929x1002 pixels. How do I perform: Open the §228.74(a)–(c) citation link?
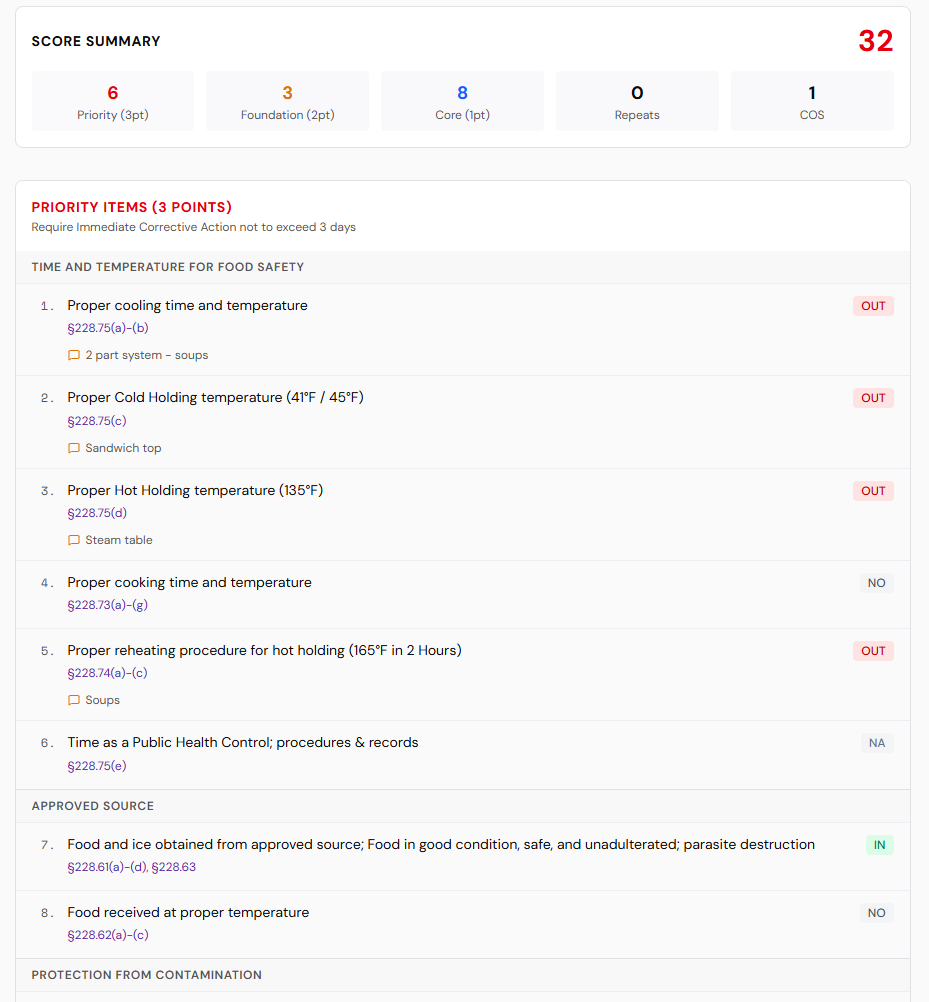click(106, 673)
